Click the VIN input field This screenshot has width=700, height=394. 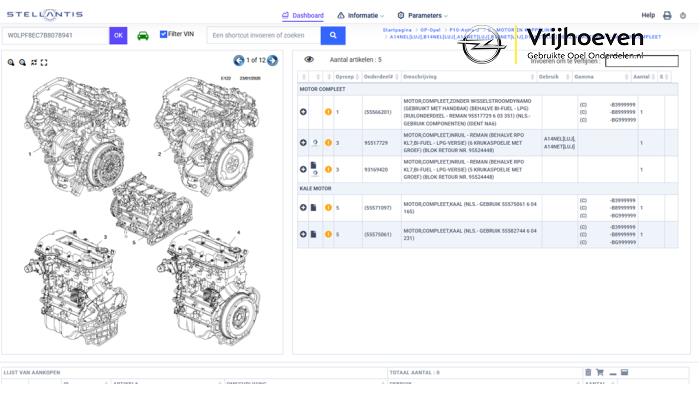click(x=56, y=35)
